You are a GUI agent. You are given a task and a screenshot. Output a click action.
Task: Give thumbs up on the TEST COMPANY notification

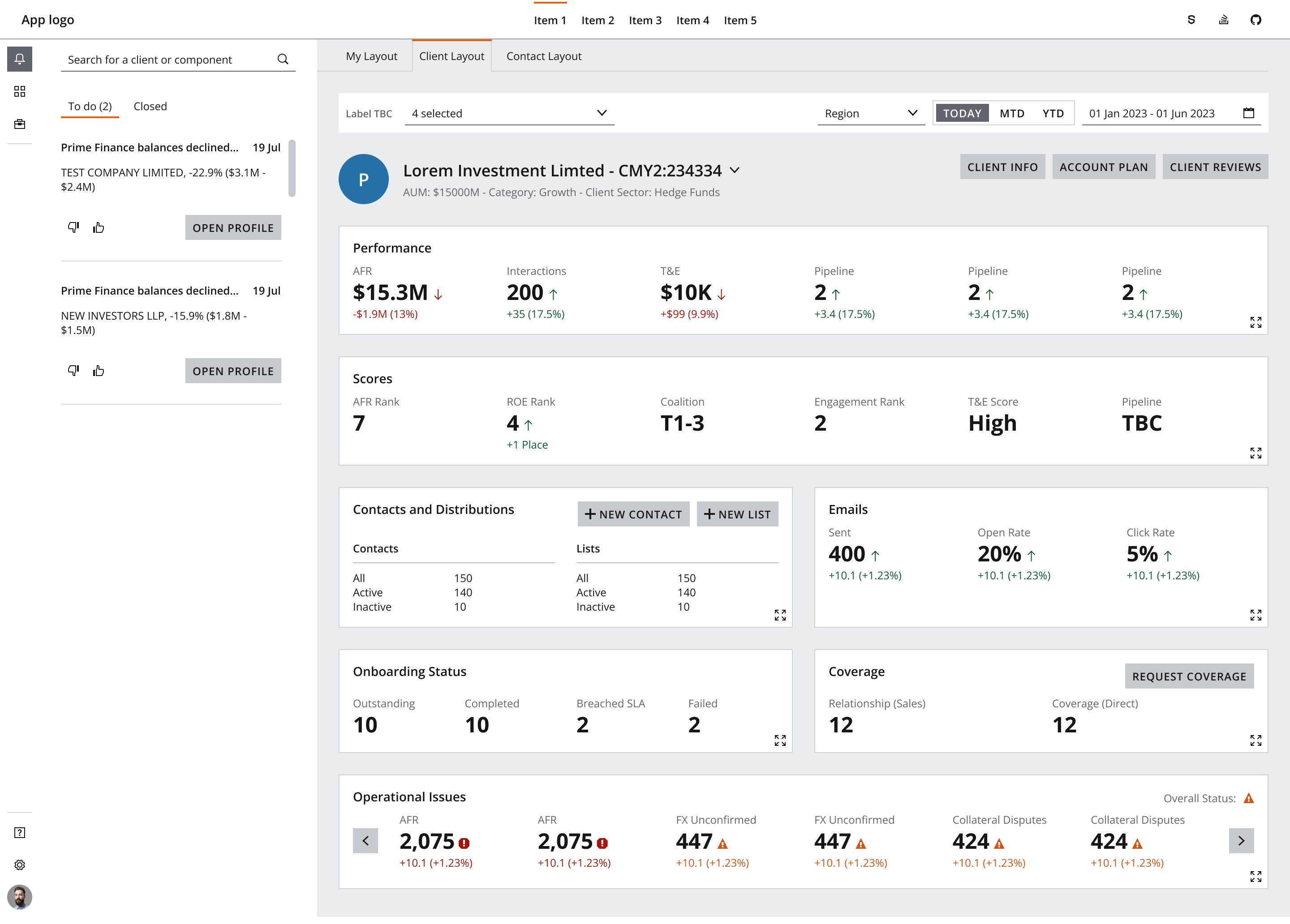pos(99,227)
